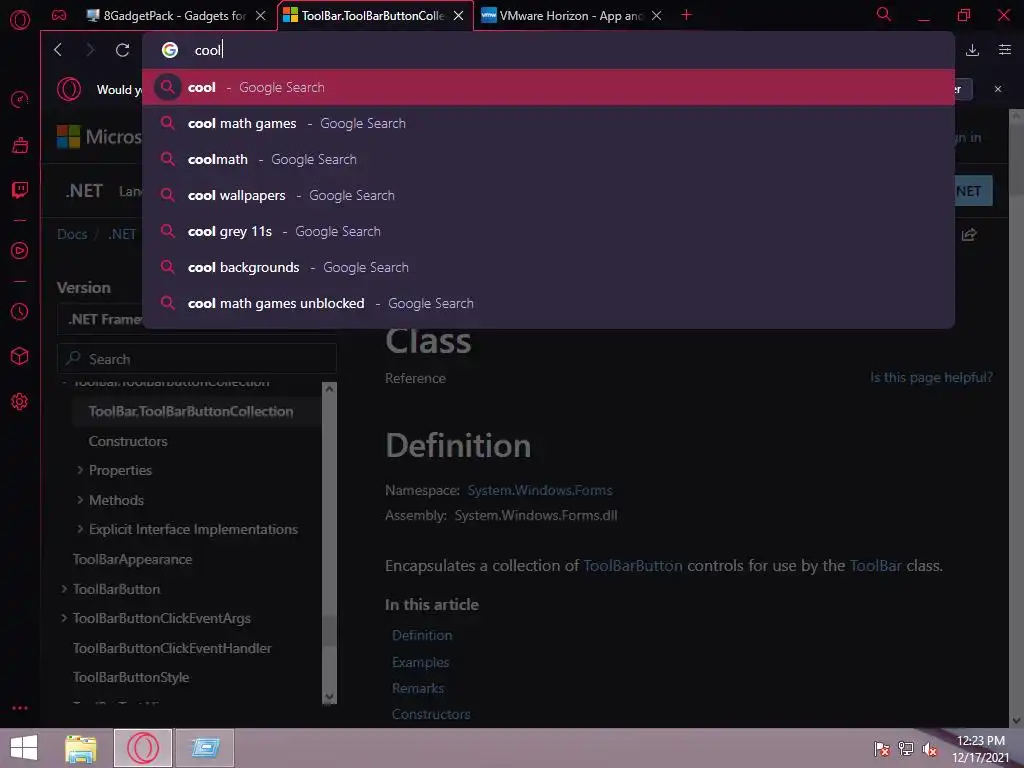Screen dimensions: 1024x768
Task: Select 'coolmath' suggestion
Action: [549, 159]
